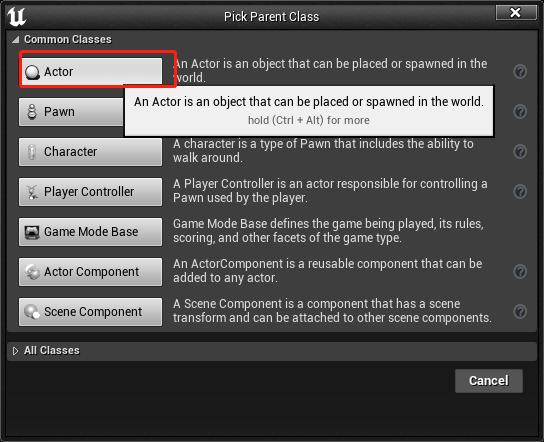
Task: Choose Game Mode Base as parent class
Action: pyautogui.click(x=91, y=232)
